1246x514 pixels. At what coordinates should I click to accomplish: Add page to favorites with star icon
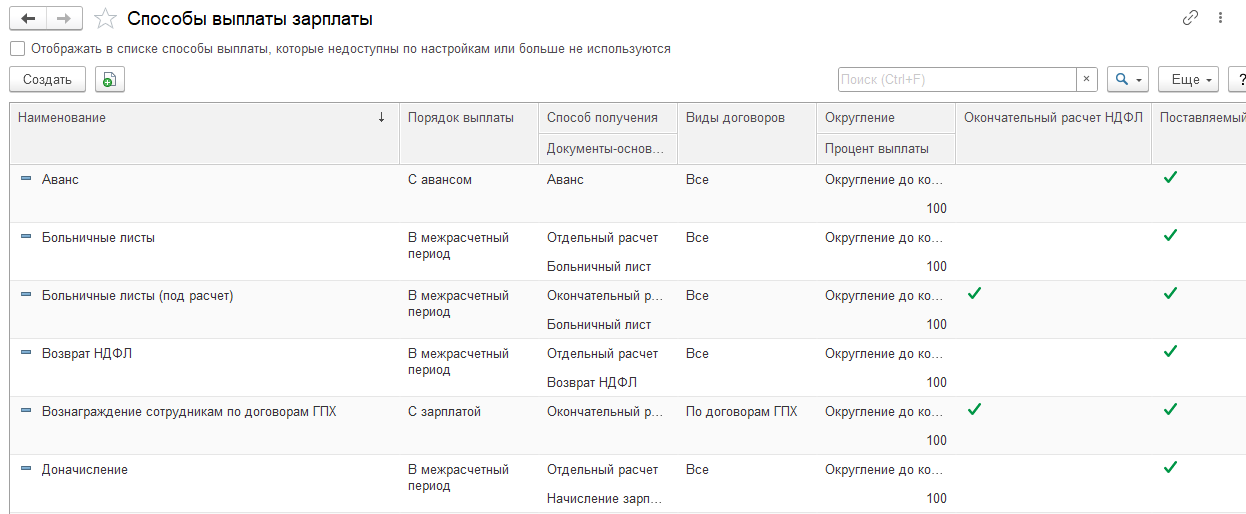point(105,18)
